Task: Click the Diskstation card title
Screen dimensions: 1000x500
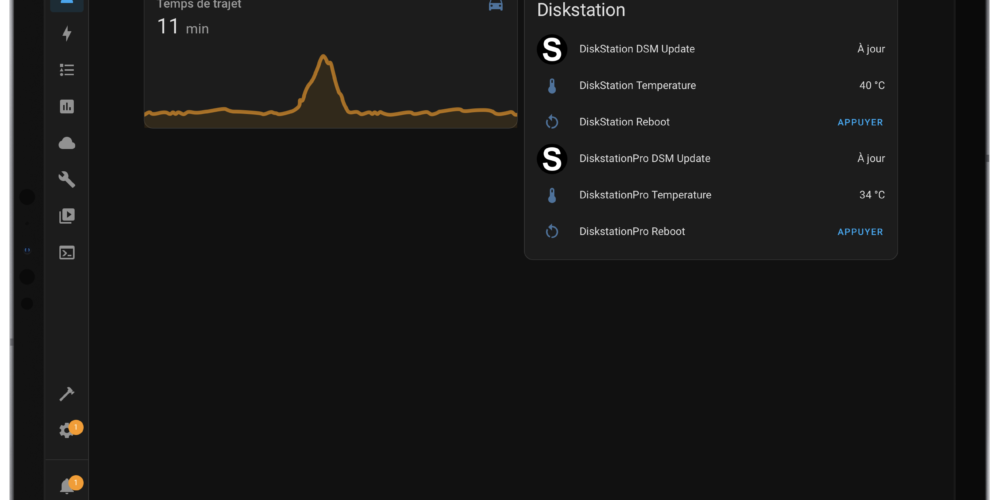Action: pos(581,10)
